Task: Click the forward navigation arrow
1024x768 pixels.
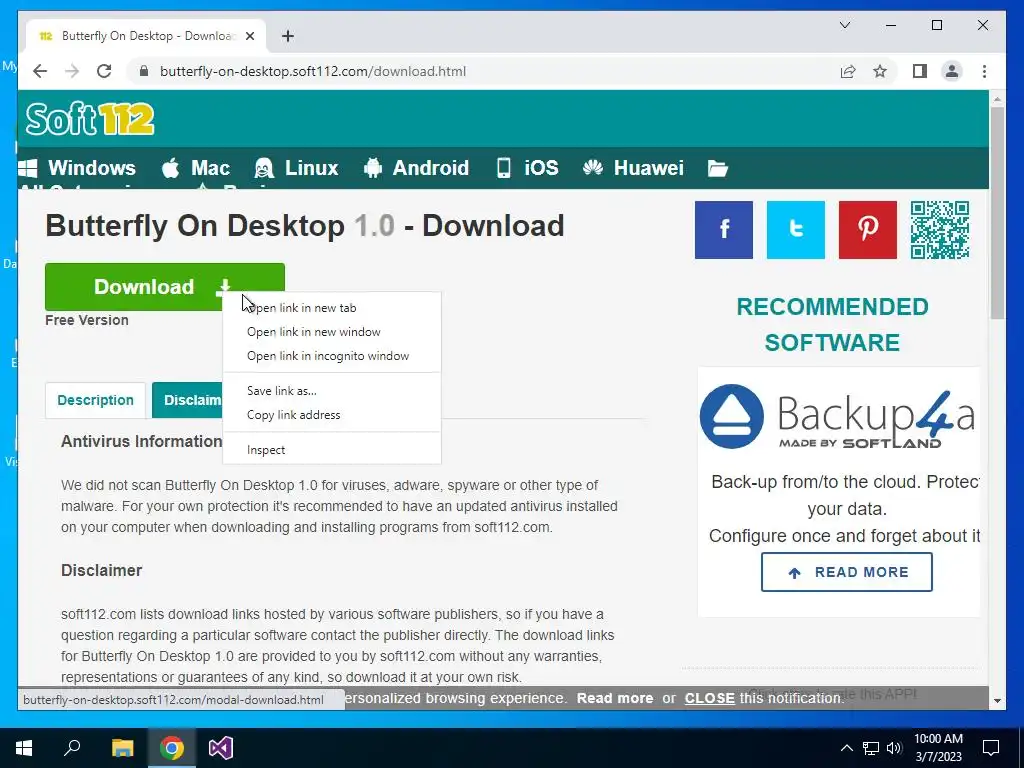Action: click(x=72, y=71)
